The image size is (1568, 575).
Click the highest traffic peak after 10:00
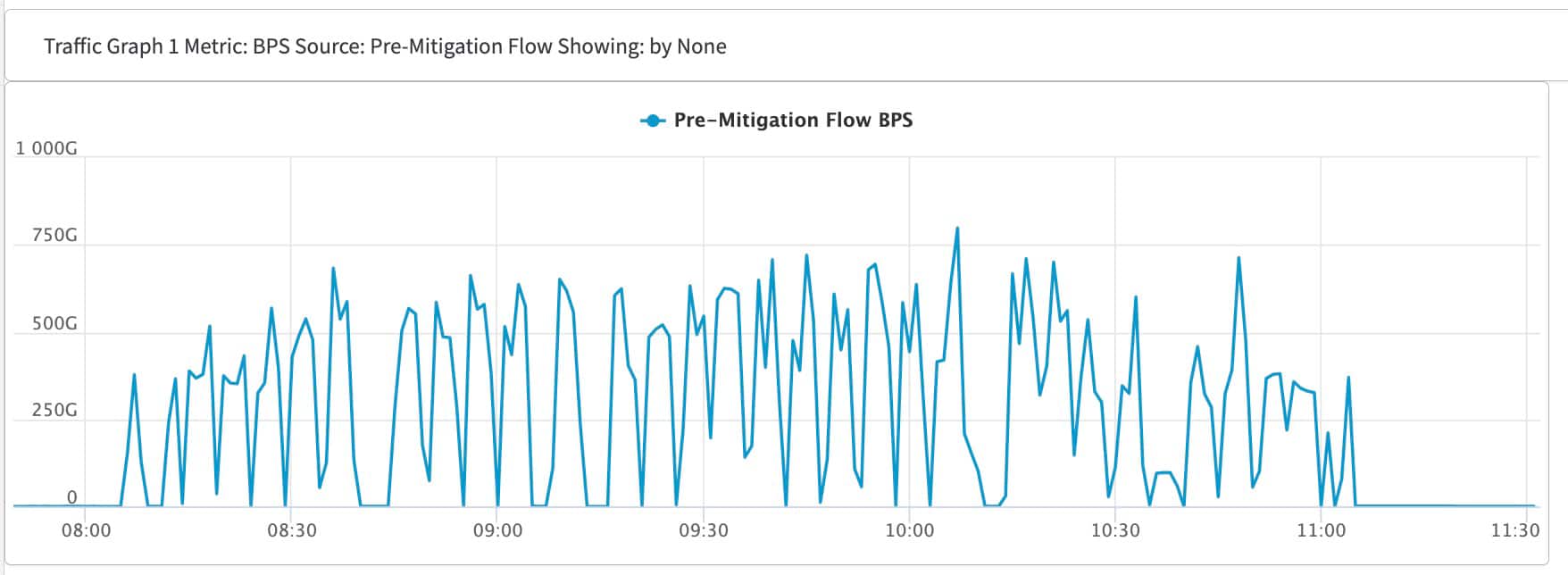tap(957, 229)
